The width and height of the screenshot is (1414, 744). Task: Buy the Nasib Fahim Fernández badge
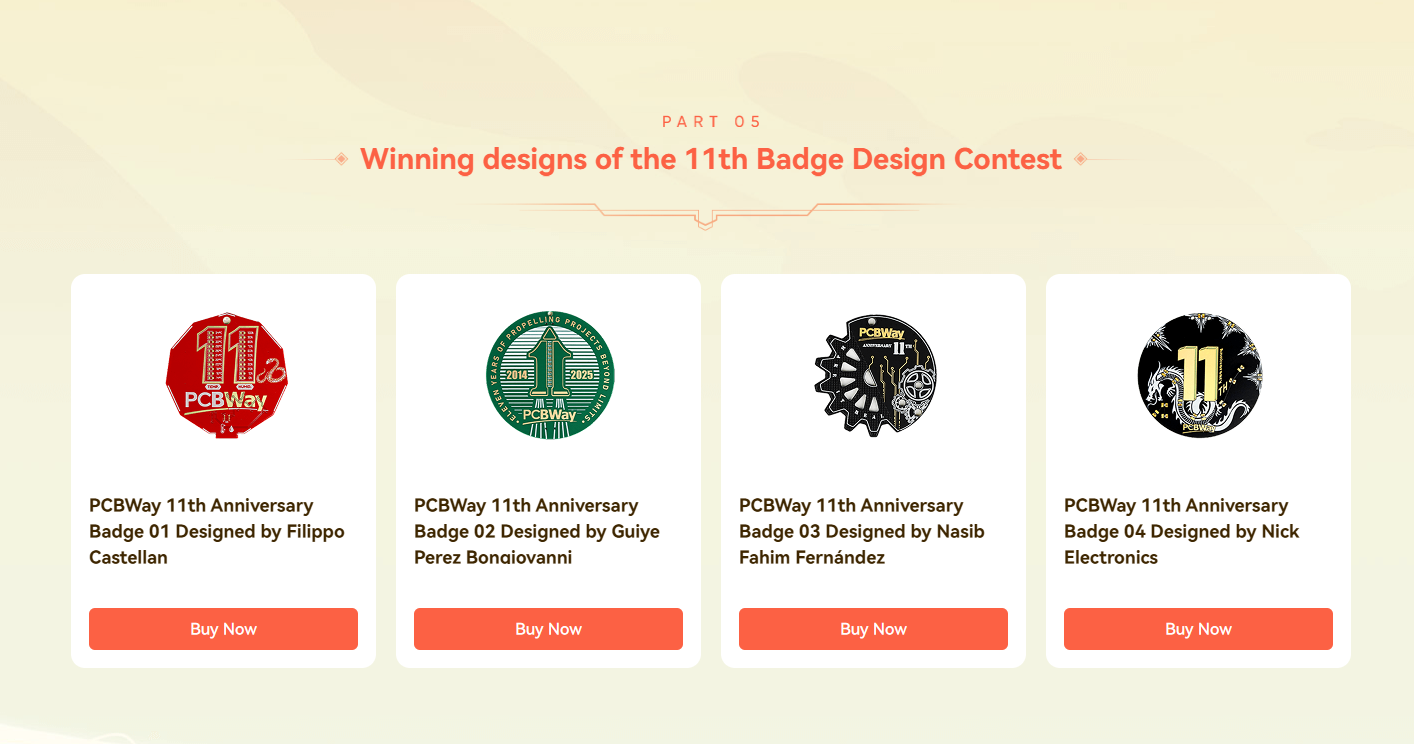coord(873,629)
